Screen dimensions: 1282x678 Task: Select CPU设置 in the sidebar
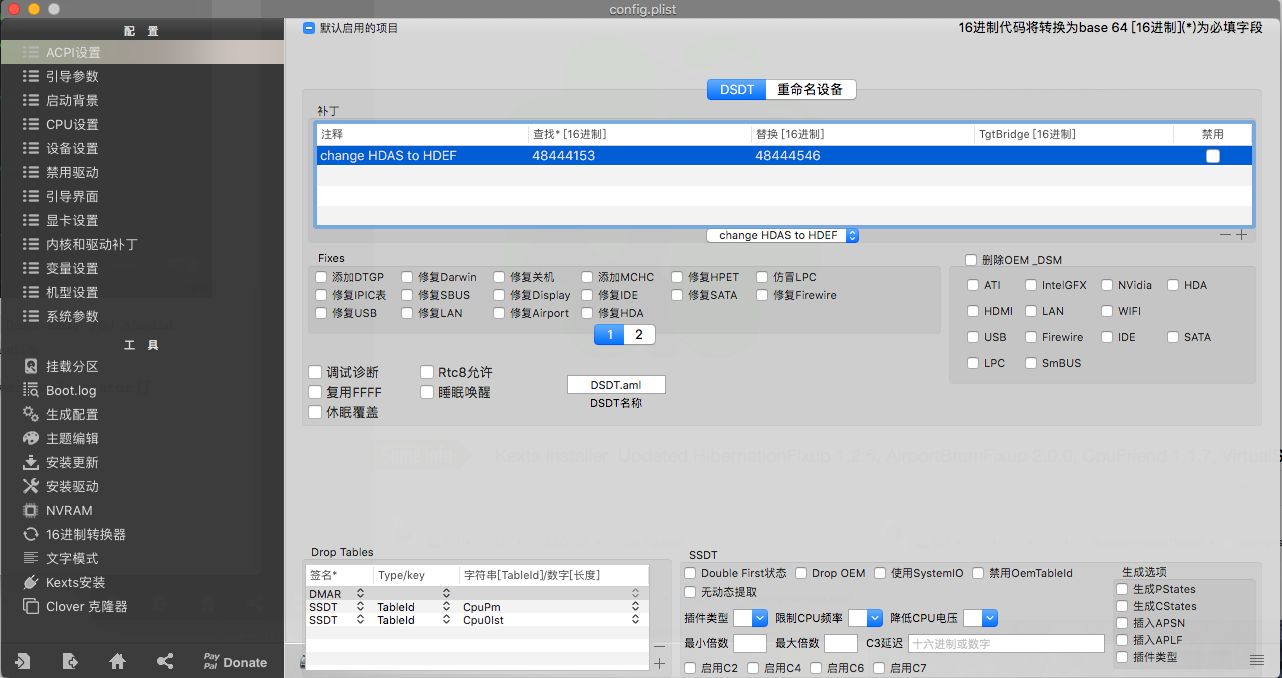click(x=72, y=124)
